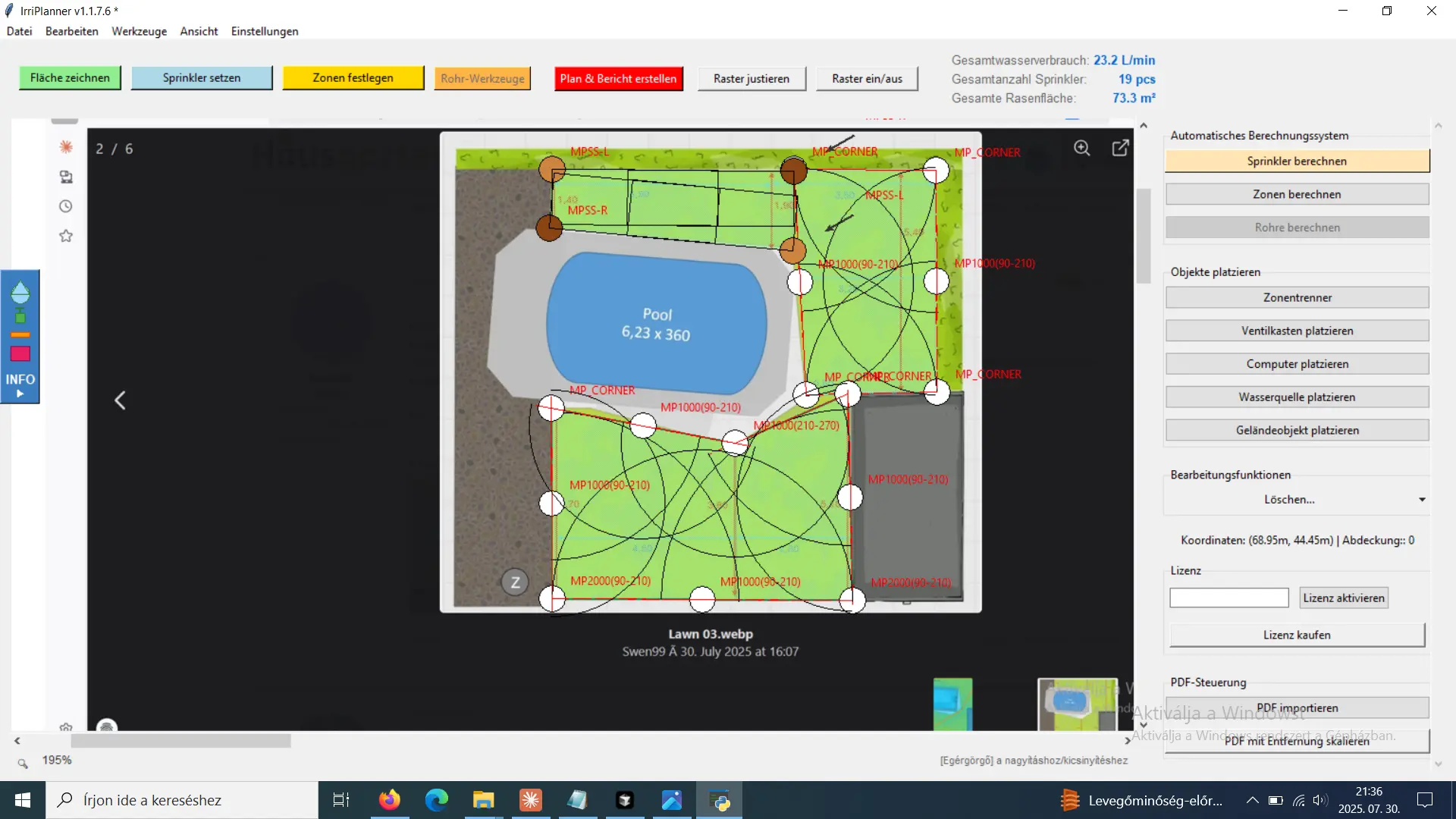Click the gray circular Z marker on the plan
This screenshot has width=1456, height=819.
[x=515, y=582]
